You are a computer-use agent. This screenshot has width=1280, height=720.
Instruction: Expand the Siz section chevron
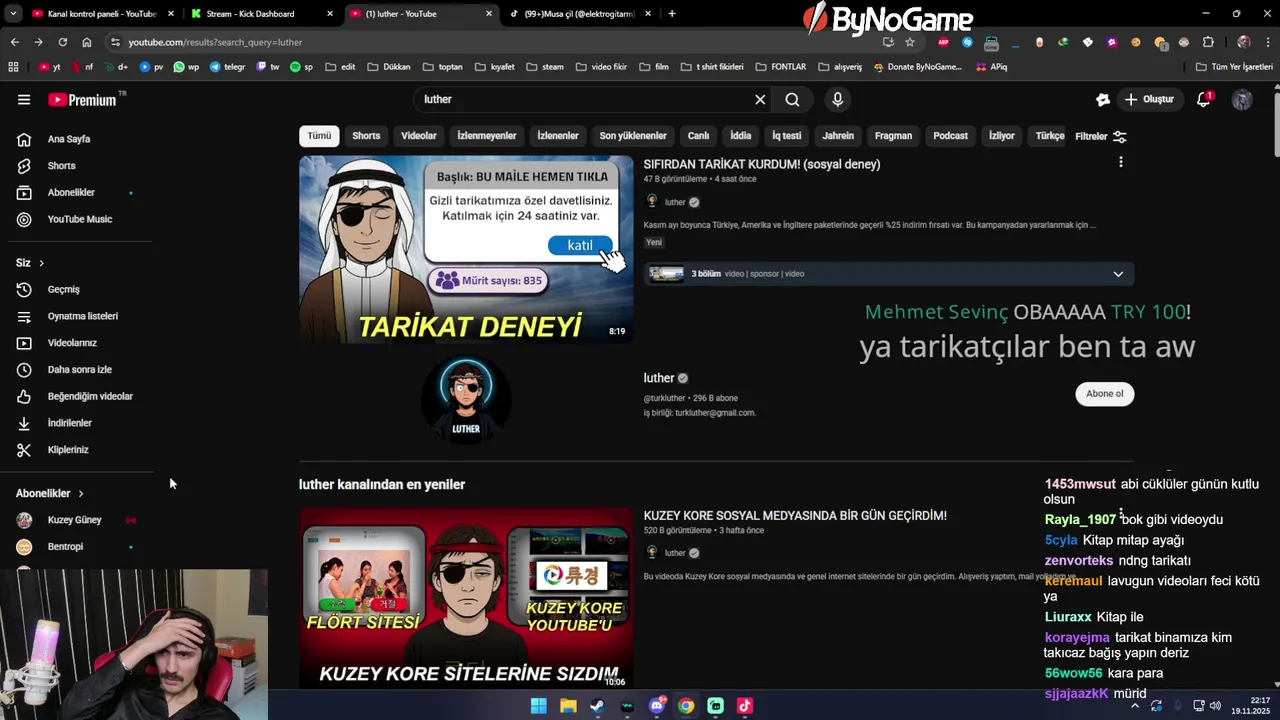coord(41,263)
